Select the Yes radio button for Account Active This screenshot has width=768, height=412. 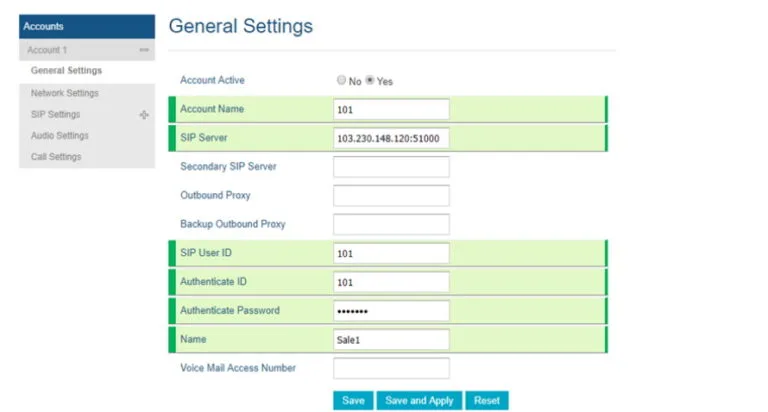click(x=370, y=80)
